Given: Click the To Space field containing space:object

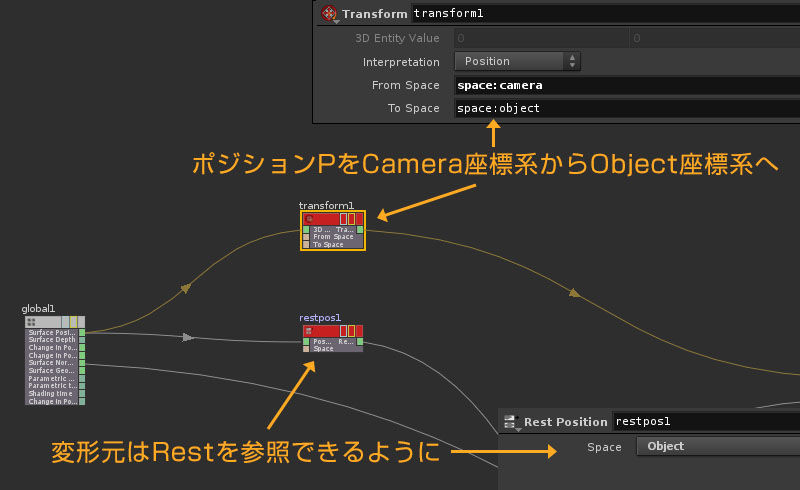Looking at the screenshot, I should point(626,108).
